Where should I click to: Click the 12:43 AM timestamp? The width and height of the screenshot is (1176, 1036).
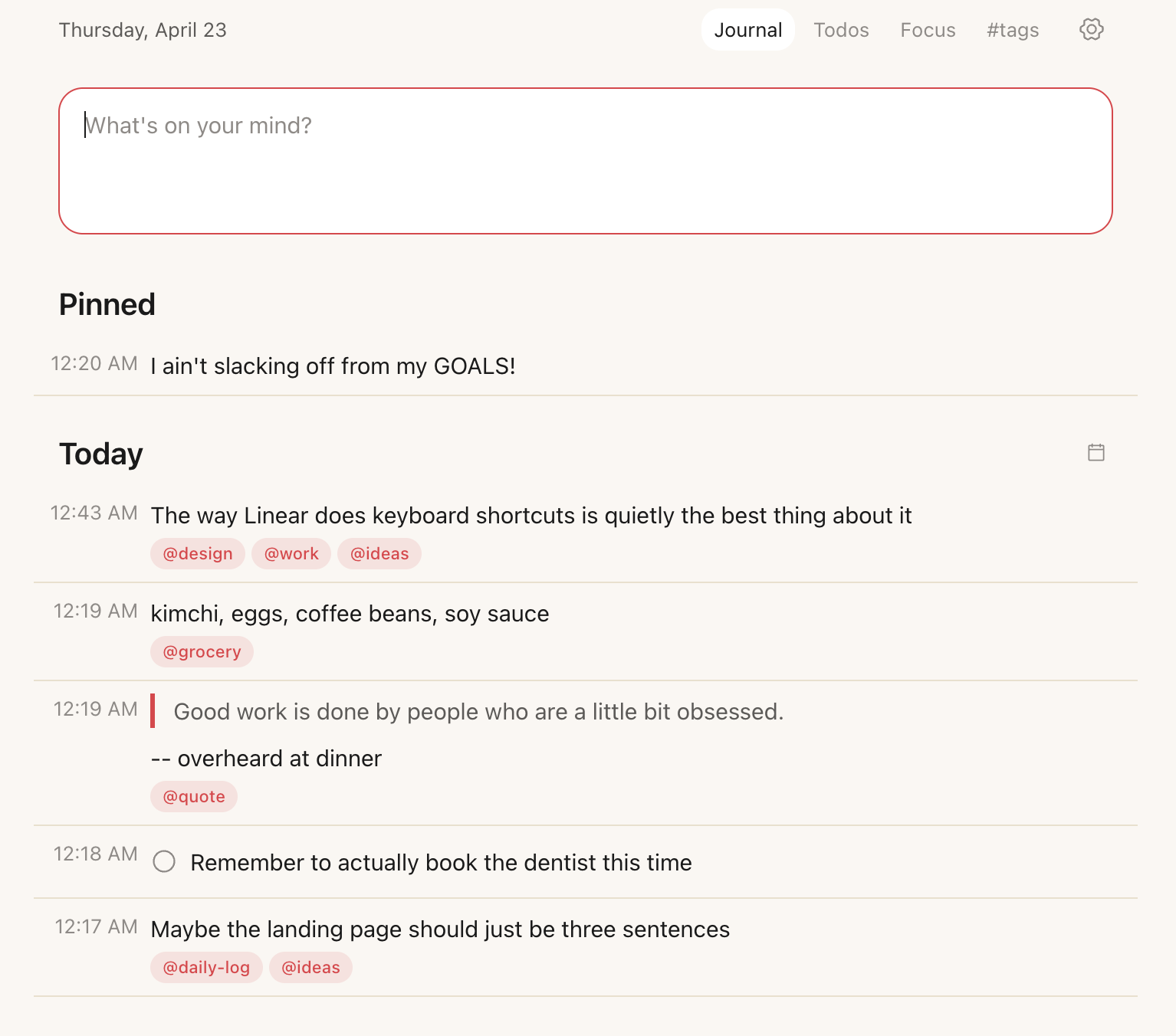[94, 513]
